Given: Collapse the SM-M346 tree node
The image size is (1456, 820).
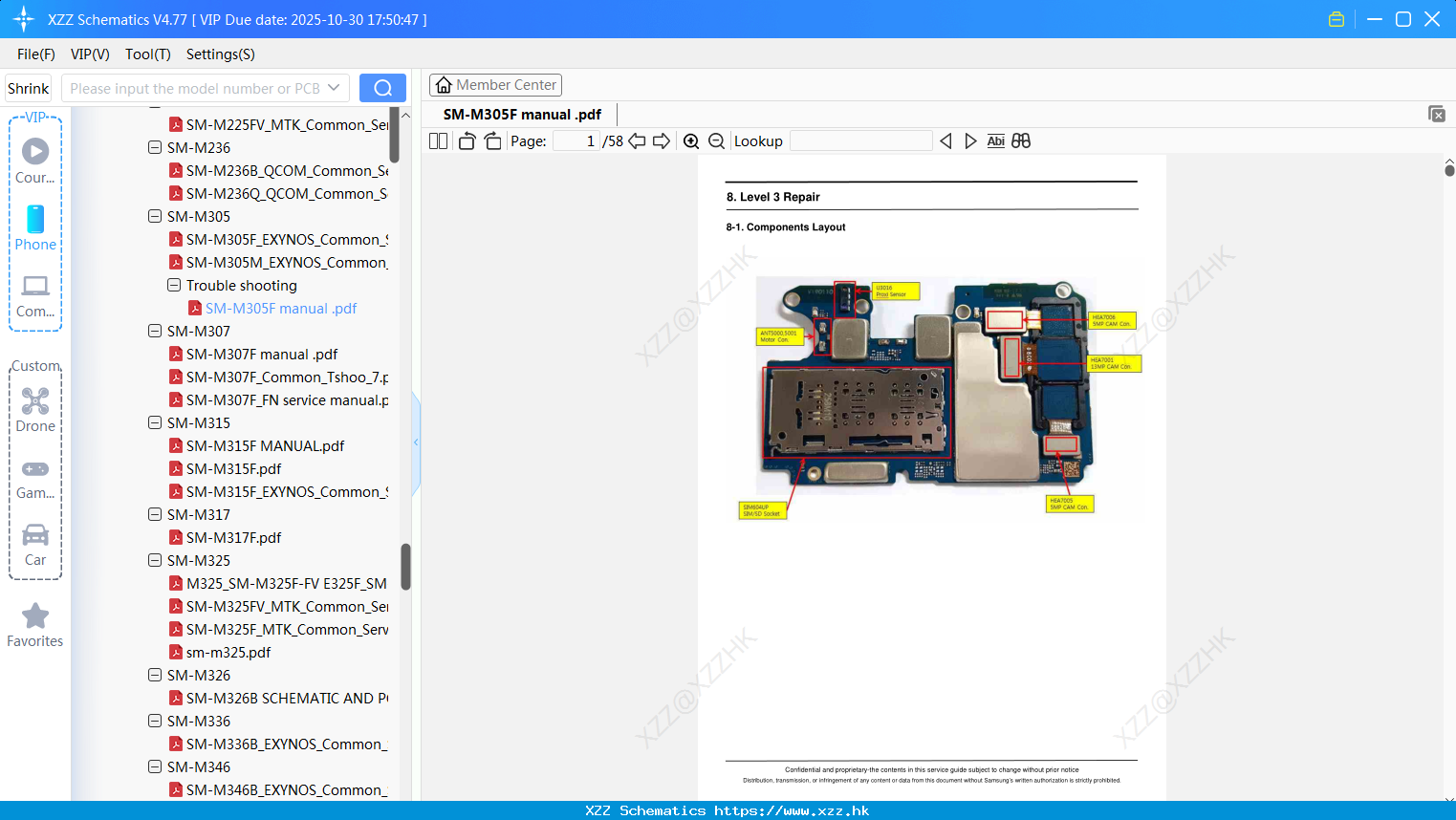Looking at the screenshot, I should pyautogui.click(x=155, y=766).
